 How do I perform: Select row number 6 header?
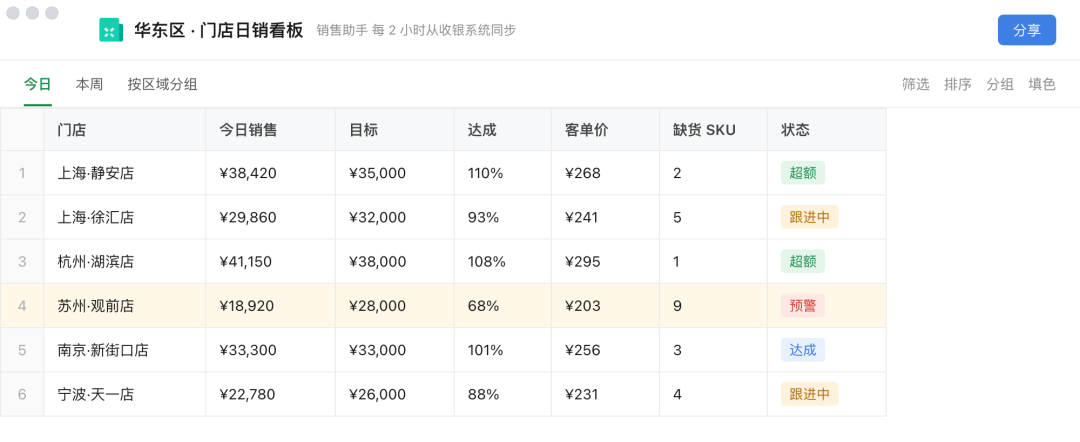click(22, 394)
